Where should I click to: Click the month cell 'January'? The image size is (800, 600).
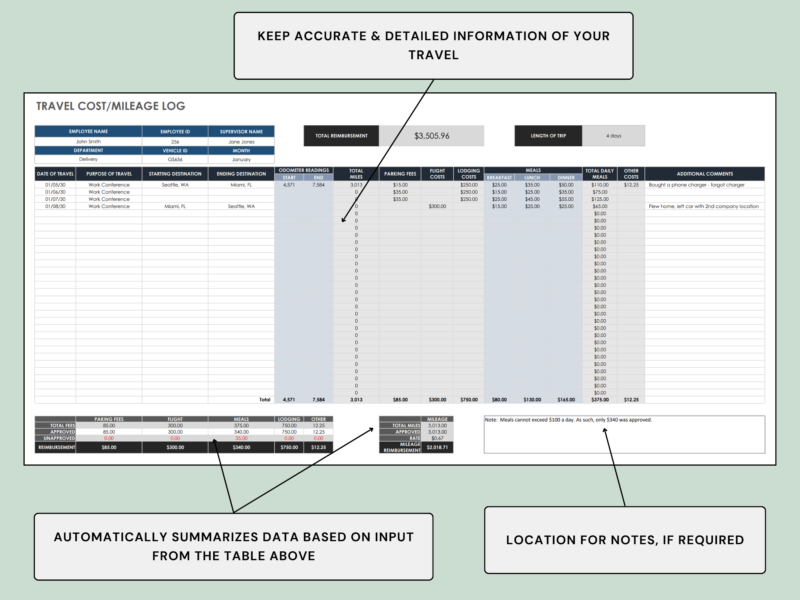pos(241,159)
